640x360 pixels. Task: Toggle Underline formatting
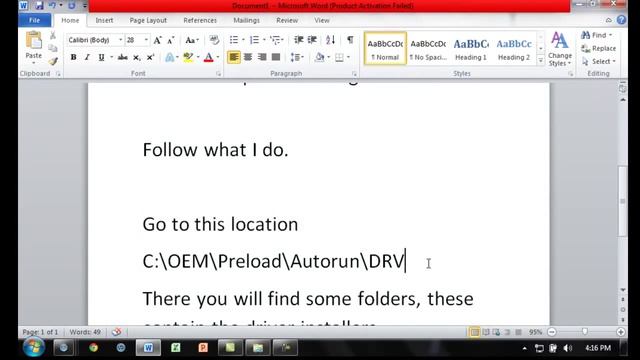101,58
